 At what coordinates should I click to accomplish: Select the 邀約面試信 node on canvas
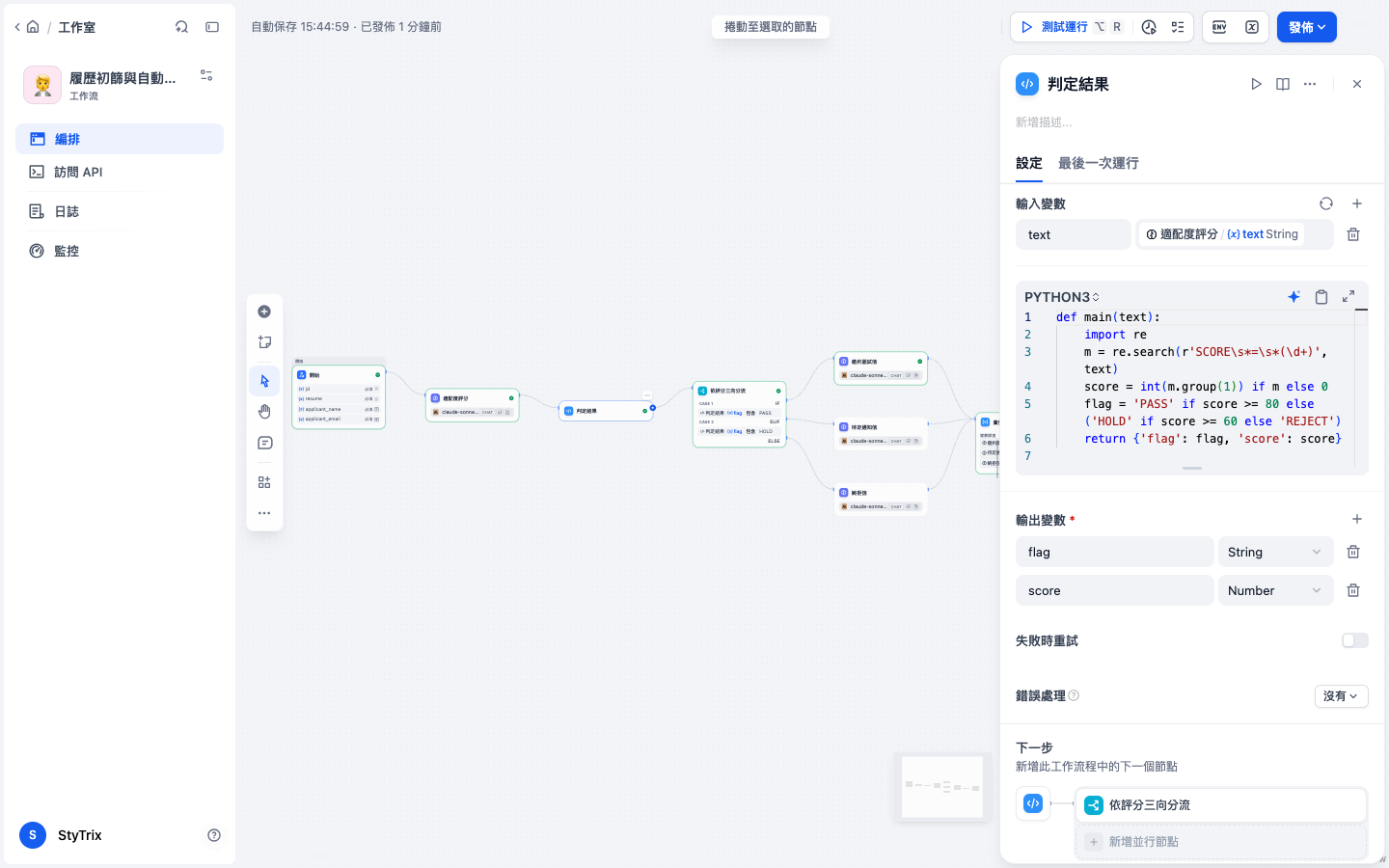tap(881, 368)
